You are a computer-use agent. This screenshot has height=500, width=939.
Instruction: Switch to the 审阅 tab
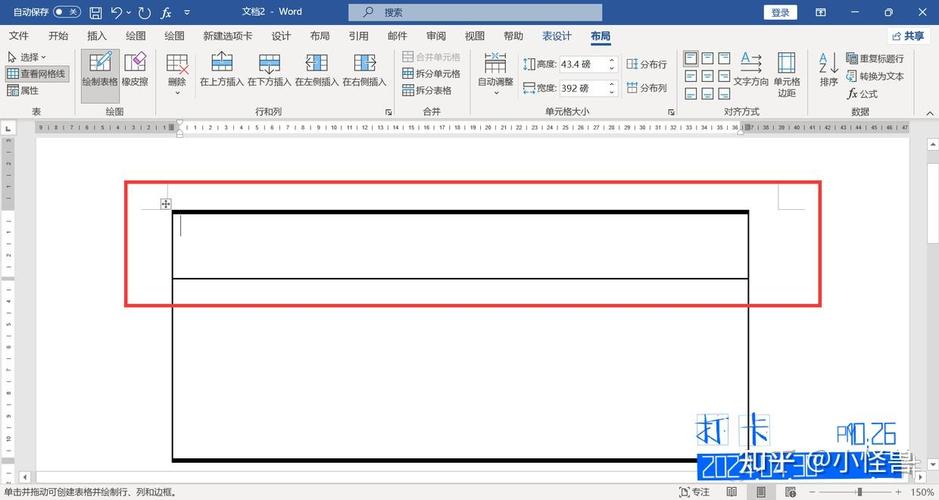[x=436, y=36]
